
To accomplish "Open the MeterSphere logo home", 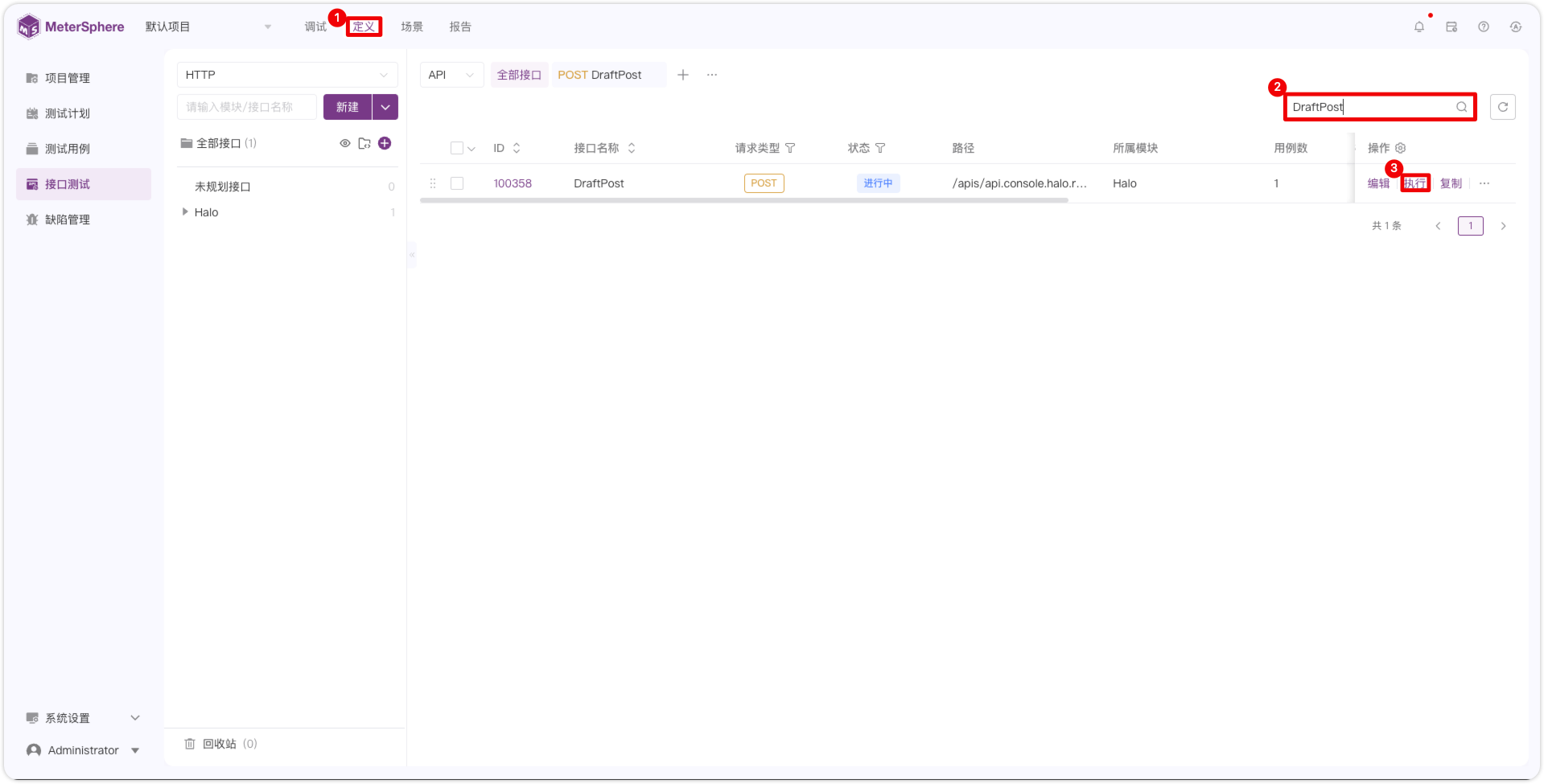I will point(71,27).
